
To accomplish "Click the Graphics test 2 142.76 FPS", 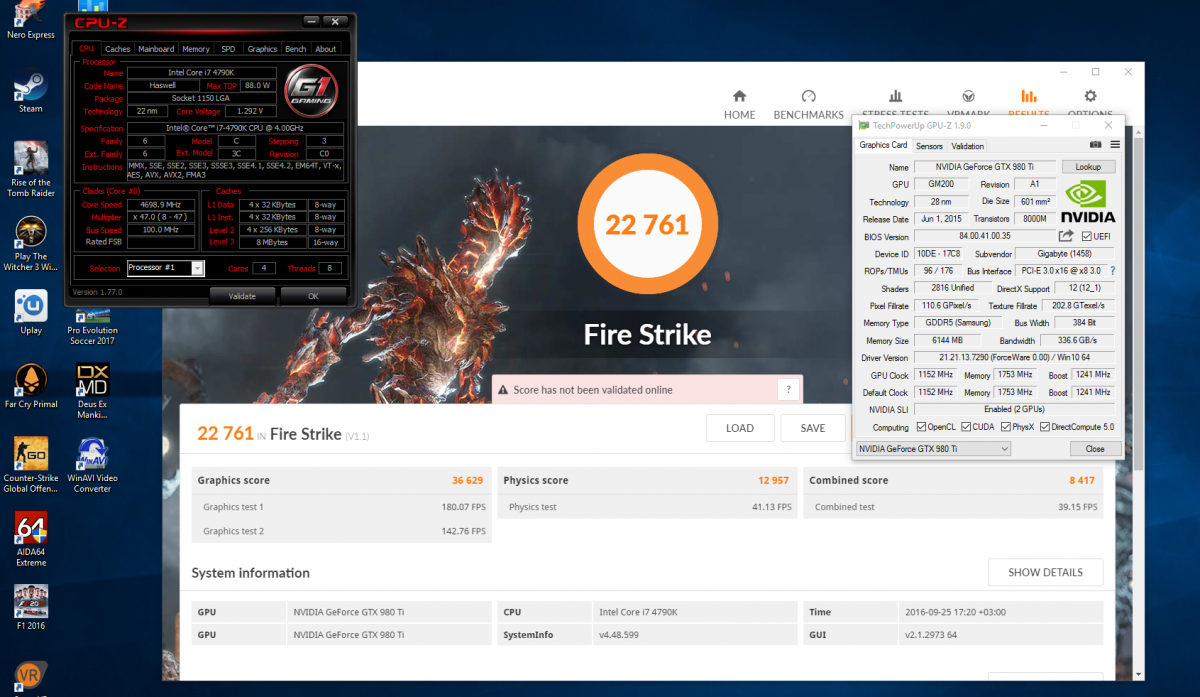I will pyautogui.click(x=463, y=531).
